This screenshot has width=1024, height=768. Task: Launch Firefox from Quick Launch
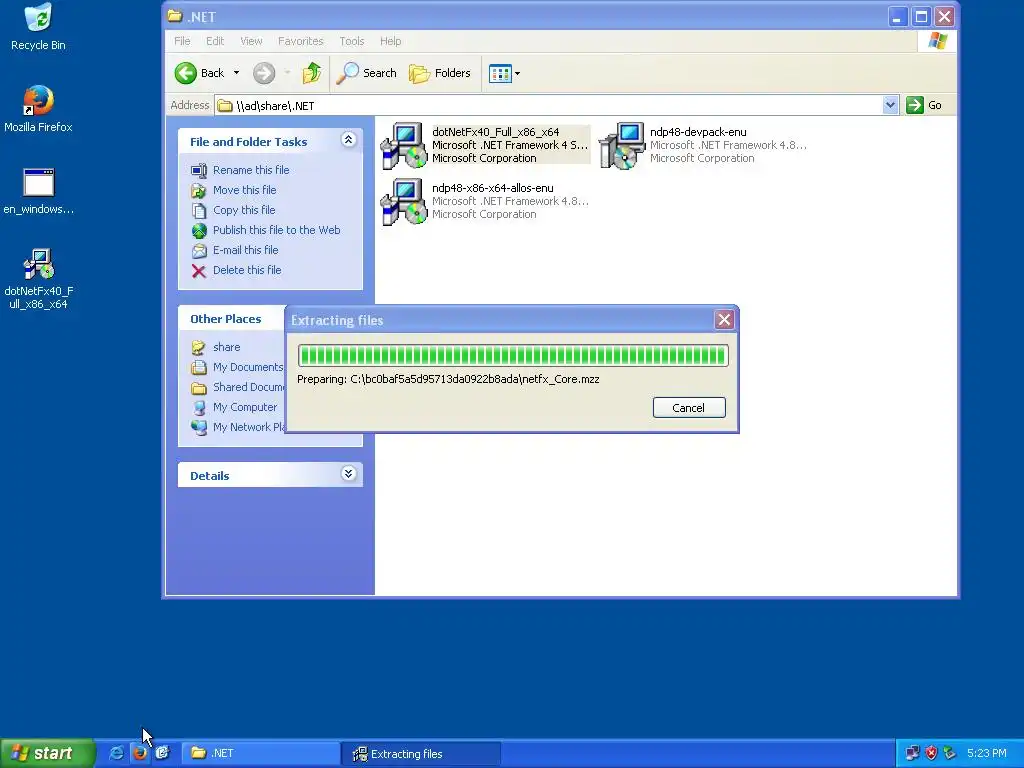click(x=139, y=753)
